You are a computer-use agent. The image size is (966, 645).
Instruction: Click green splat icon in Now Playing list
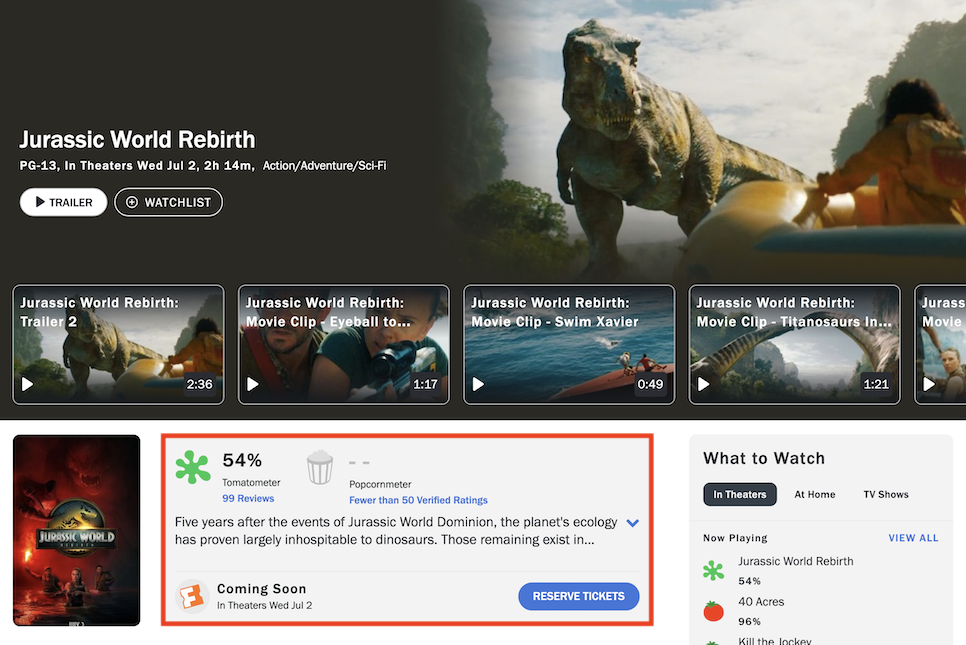pyautogui.click(x=713, y=570)
